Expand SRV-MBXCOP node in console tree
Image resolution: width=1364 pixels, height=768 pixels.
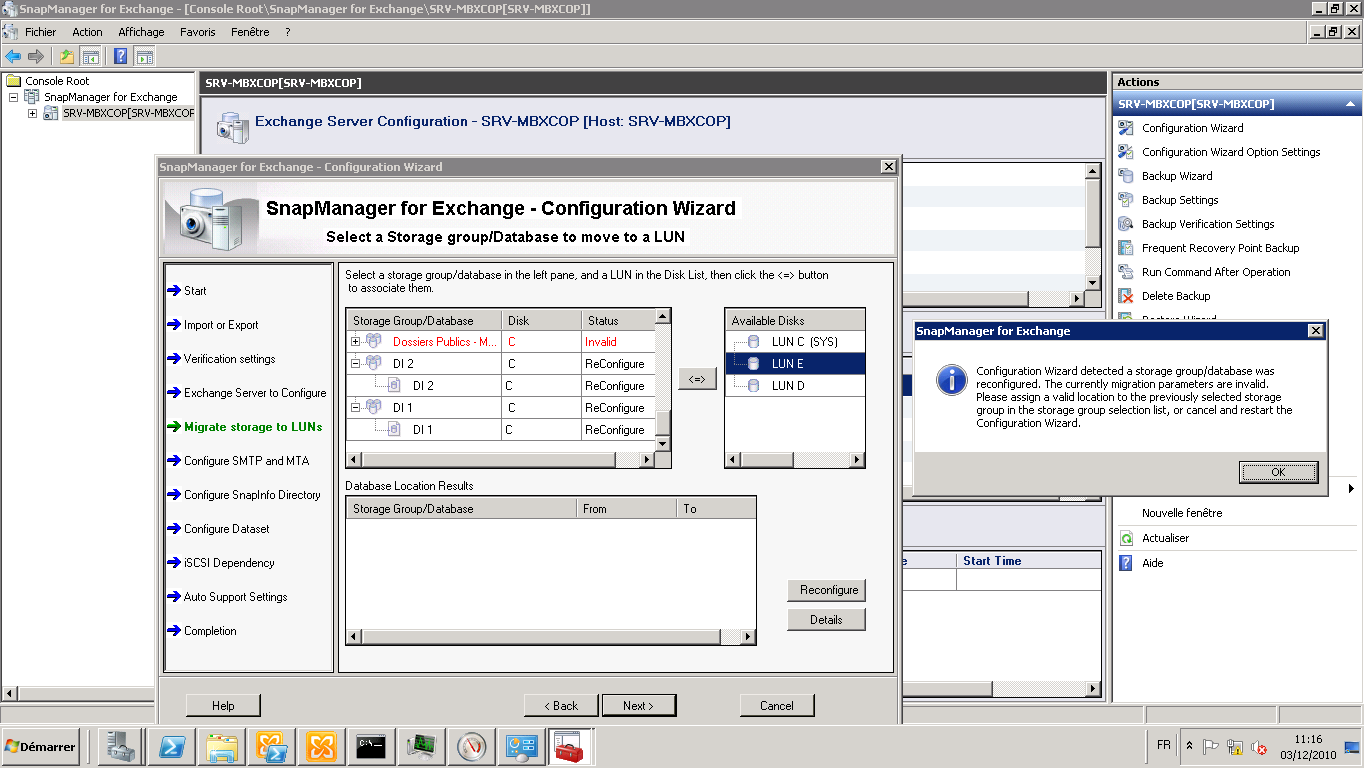pyautogui.click(x=32, y=113)
